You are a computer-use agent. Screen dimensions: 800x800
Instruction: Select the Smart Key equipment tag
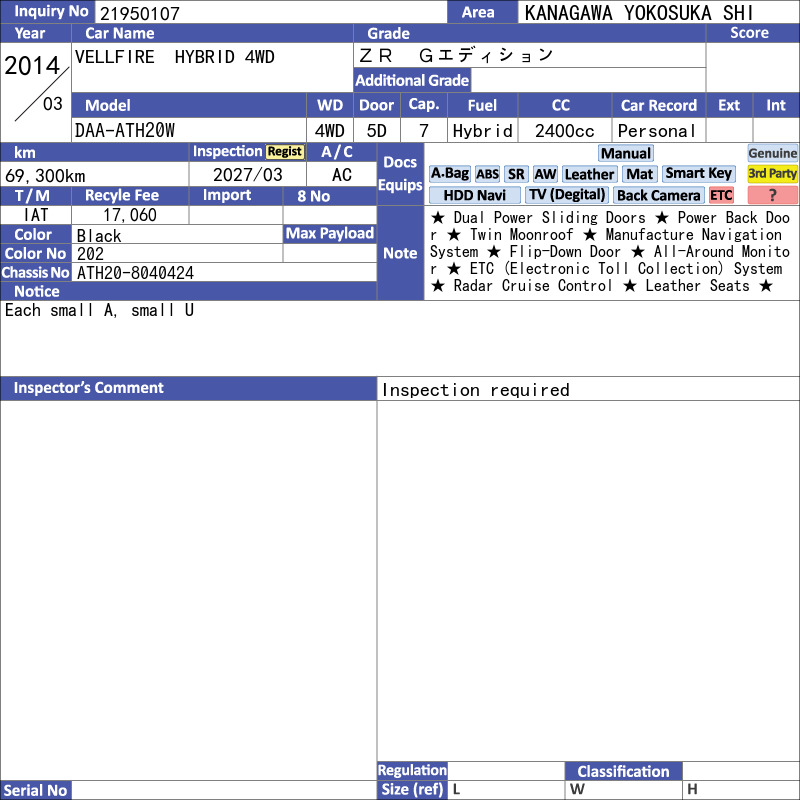tap(698, 173)
